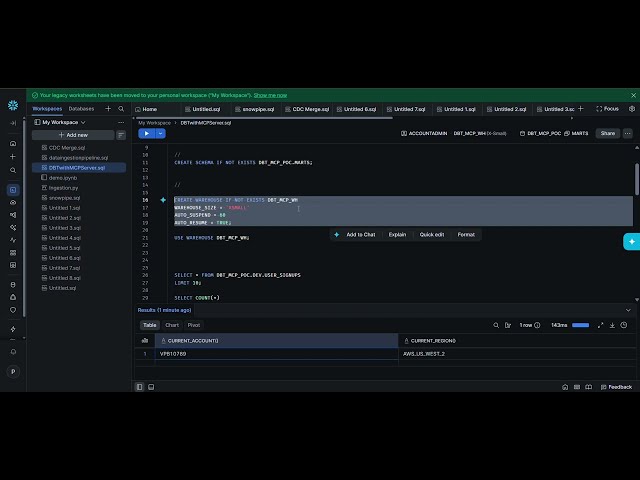Expand the My Workspace dropdown
The width and height of the screenshot is (640, 480).
(60, 122)
